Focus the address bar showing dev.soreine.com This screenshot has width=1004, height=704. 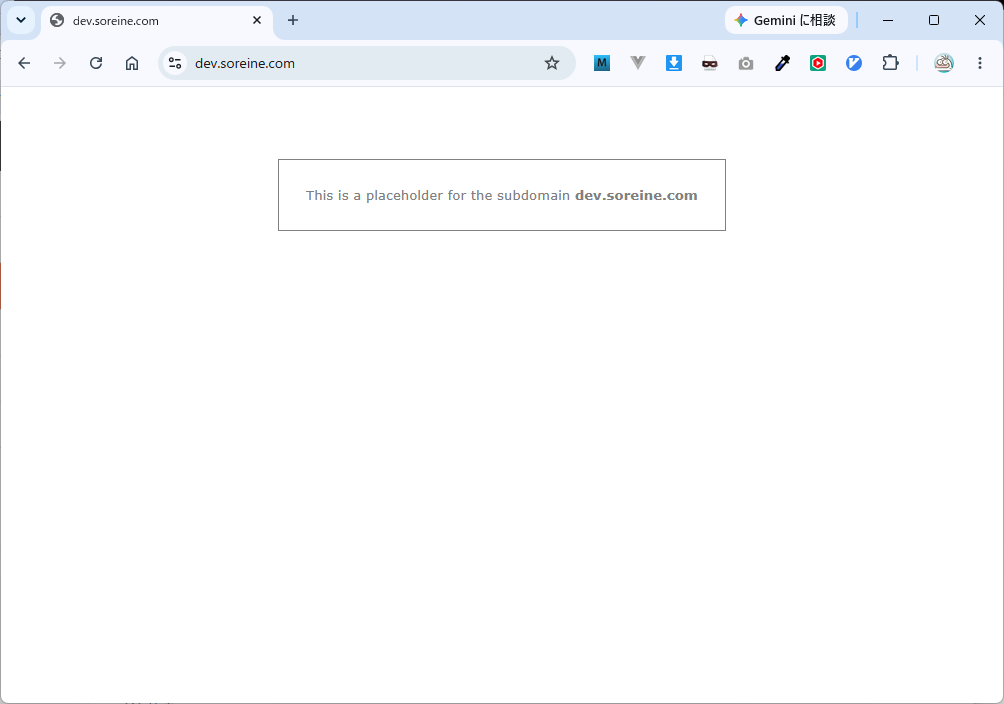pyautogui.click(x=367, y=63)
